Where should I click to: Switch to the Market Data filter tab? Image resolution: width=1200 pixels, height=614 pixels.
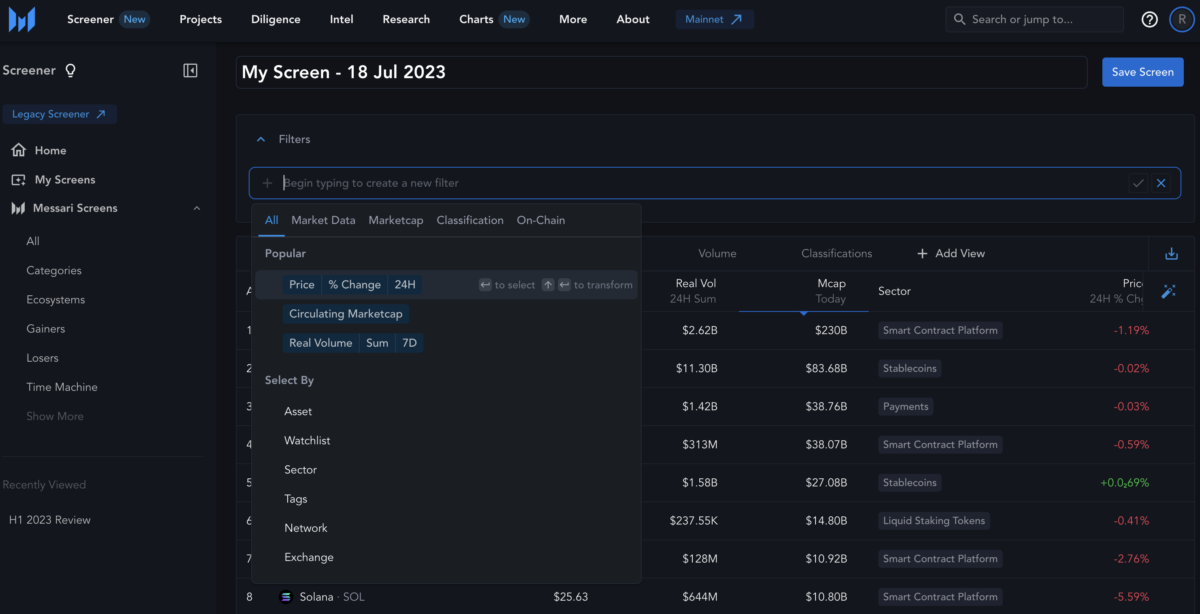[x=323, y=220]
